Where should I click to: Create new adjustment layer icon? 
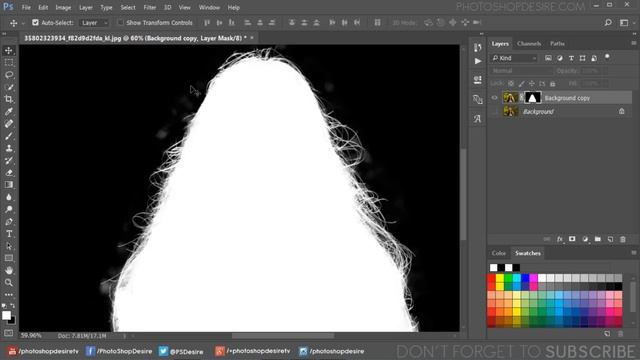585,239
